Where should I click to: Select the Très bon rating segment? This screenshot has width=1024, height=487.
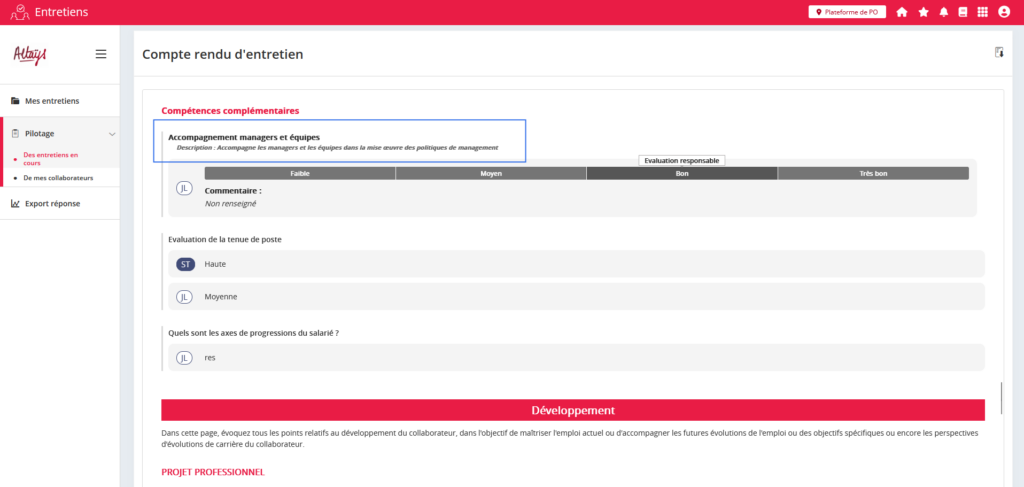[872, 173]
